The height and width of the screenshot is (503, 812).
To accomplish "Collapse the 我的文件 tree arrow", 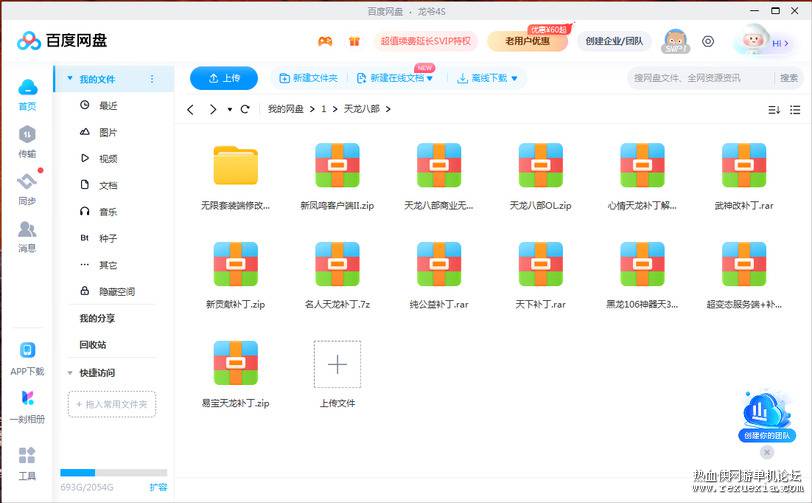I will (70, 79).
